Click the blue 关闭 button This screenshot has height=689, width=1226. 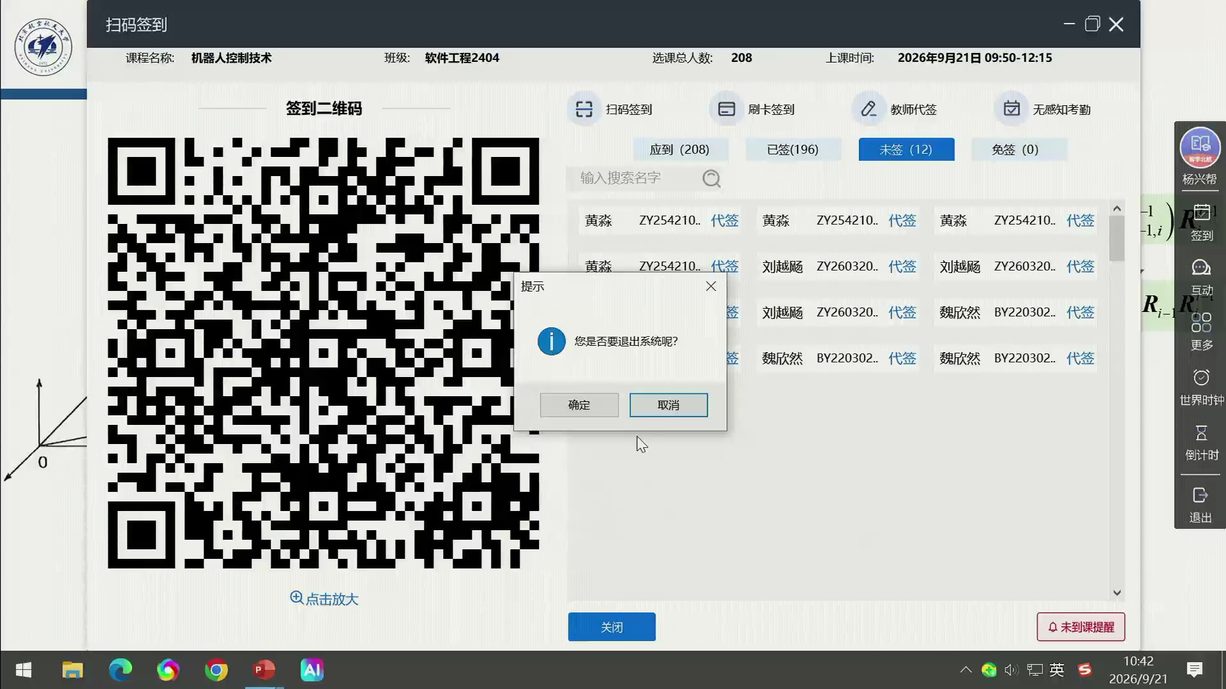click(612, 627)
